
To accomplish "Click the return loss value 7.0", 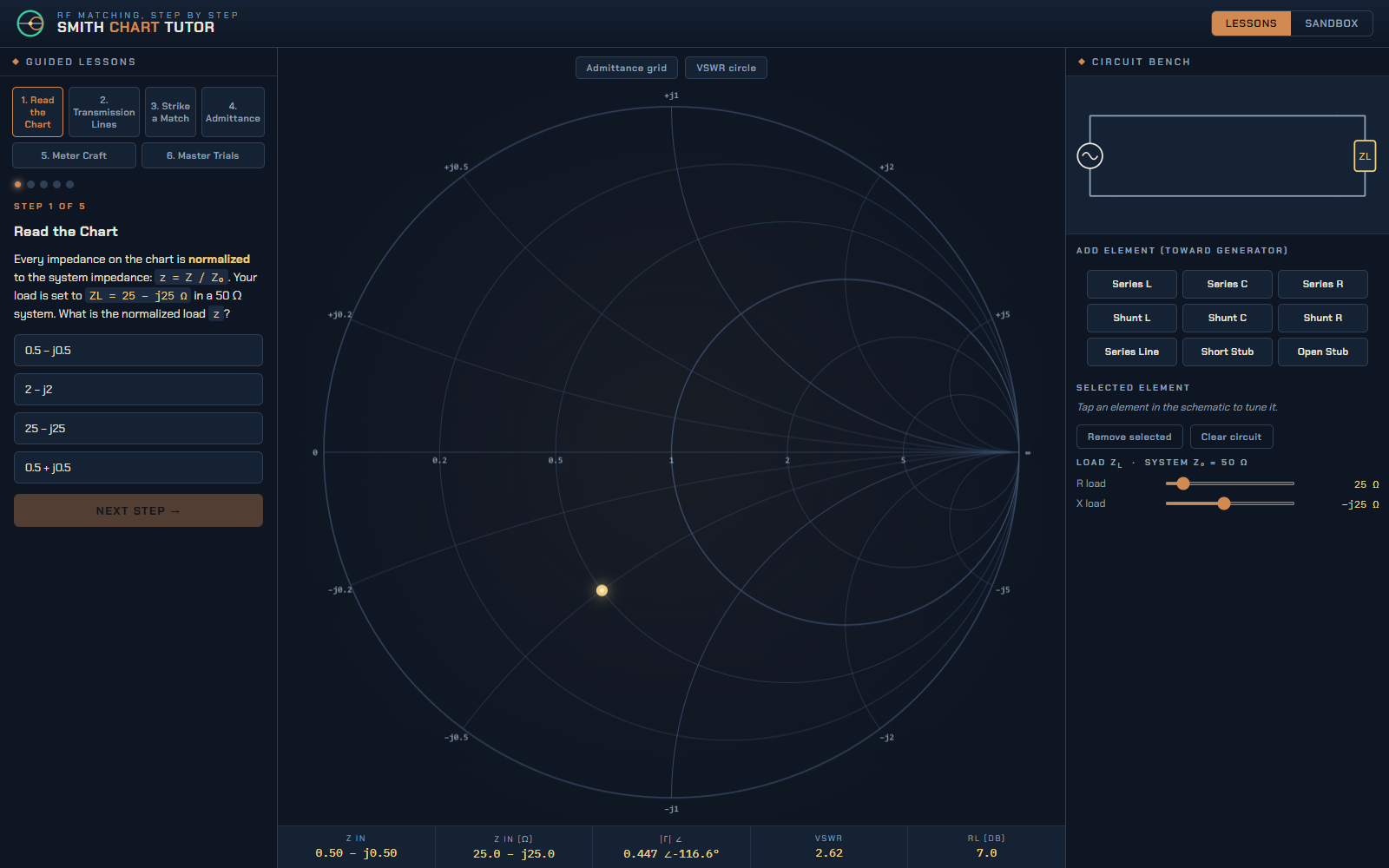I will [986, 853].
